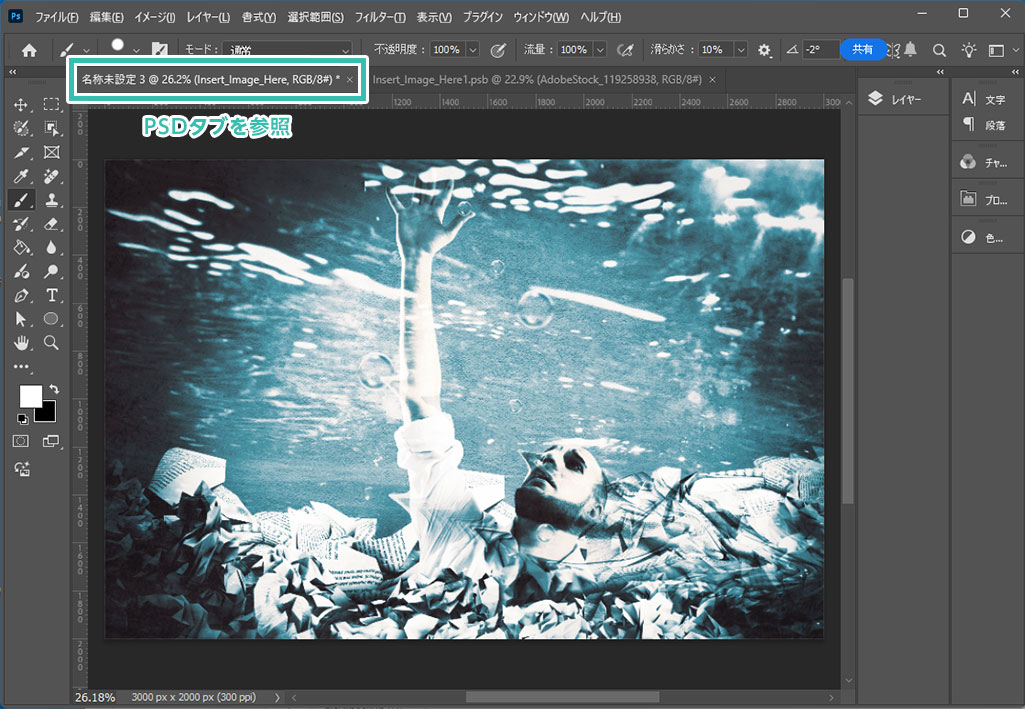Select the Eyedropper tool

click(21, 176)
